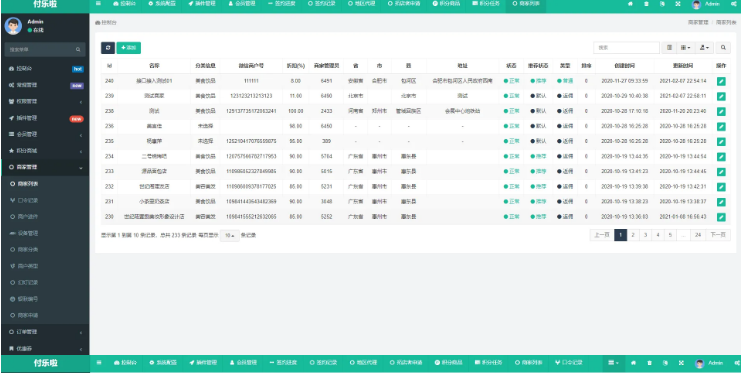The height and width of the screenshot is (373, 744).
Task: Open the tab list dropdown icon in the bottom bar
Action: coord(614,363)
